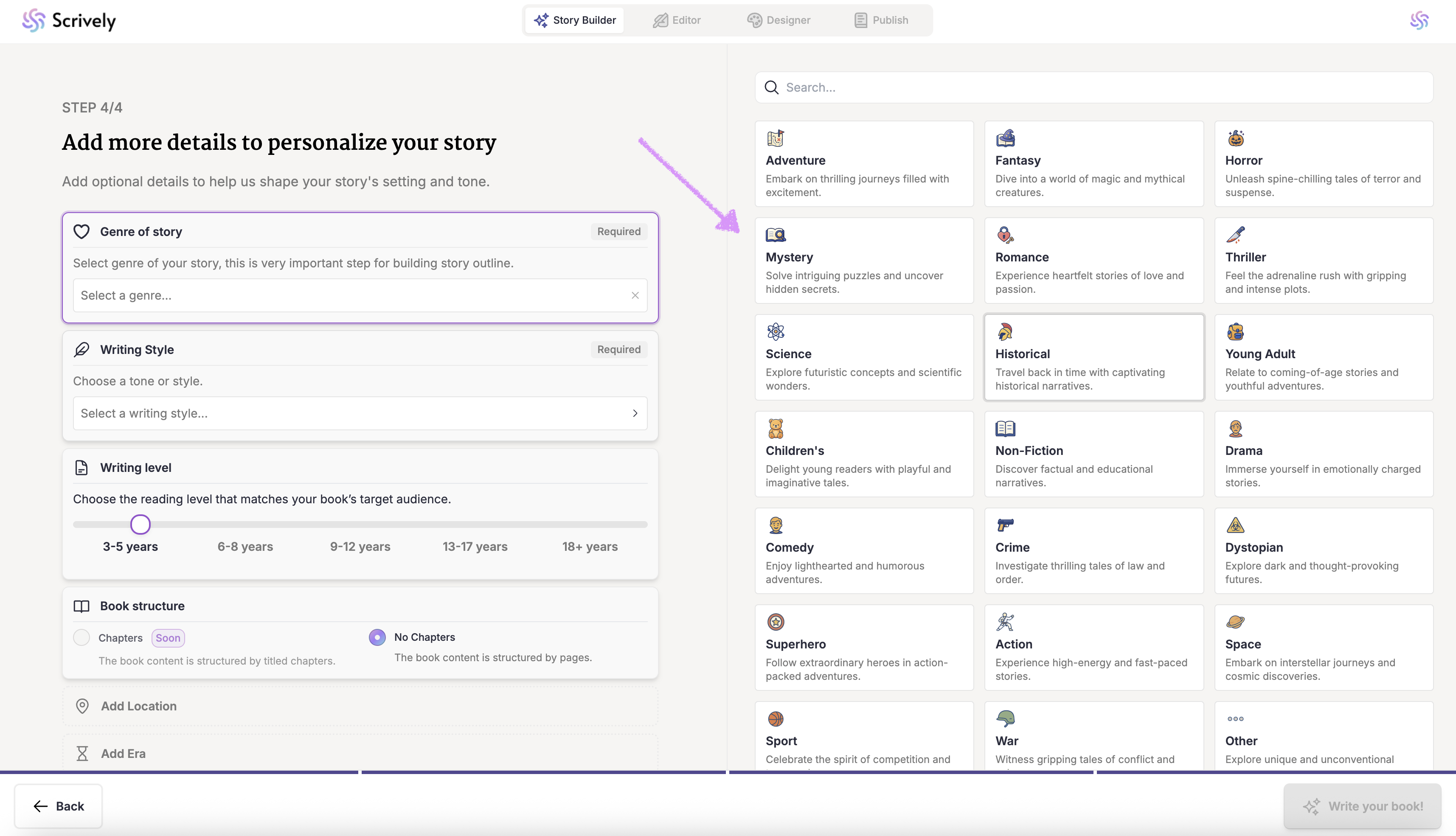Click the Scrively profile logo top right
The image size is (1456, 836).
[x=1419, y=21]
